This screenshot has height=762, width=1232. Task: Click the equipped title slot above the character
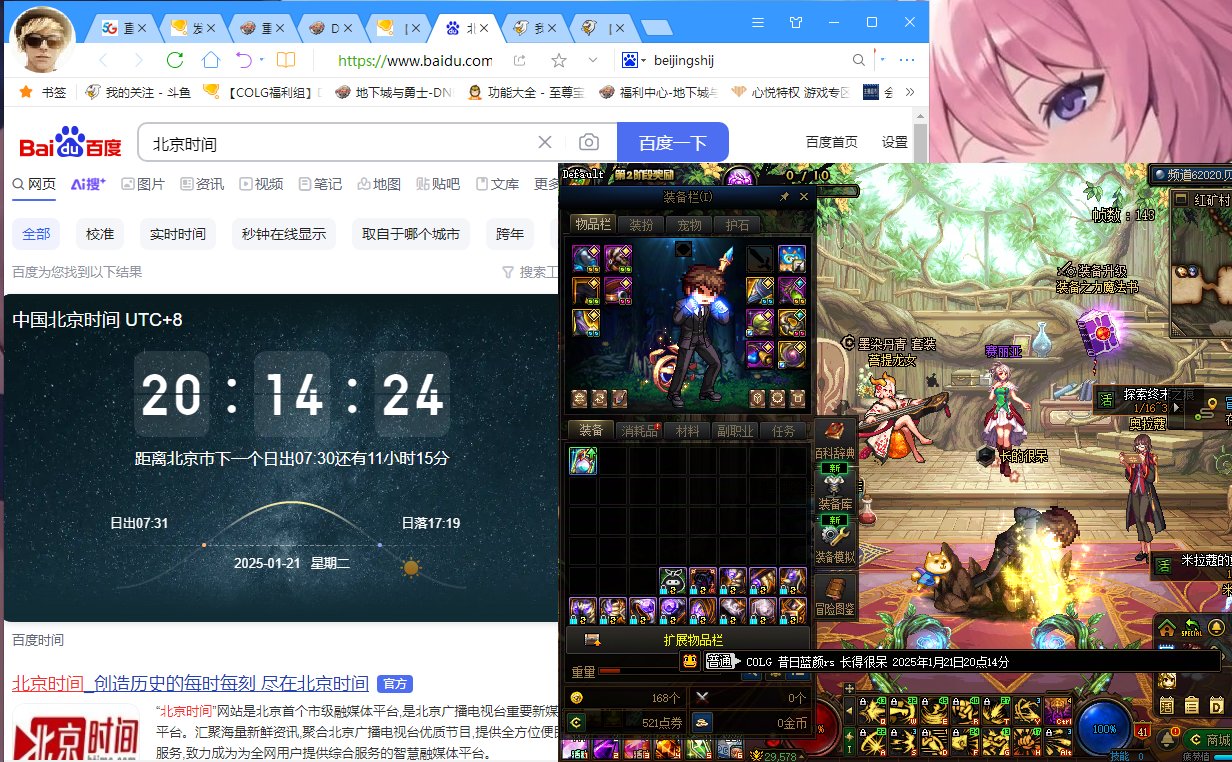[685, 249]
